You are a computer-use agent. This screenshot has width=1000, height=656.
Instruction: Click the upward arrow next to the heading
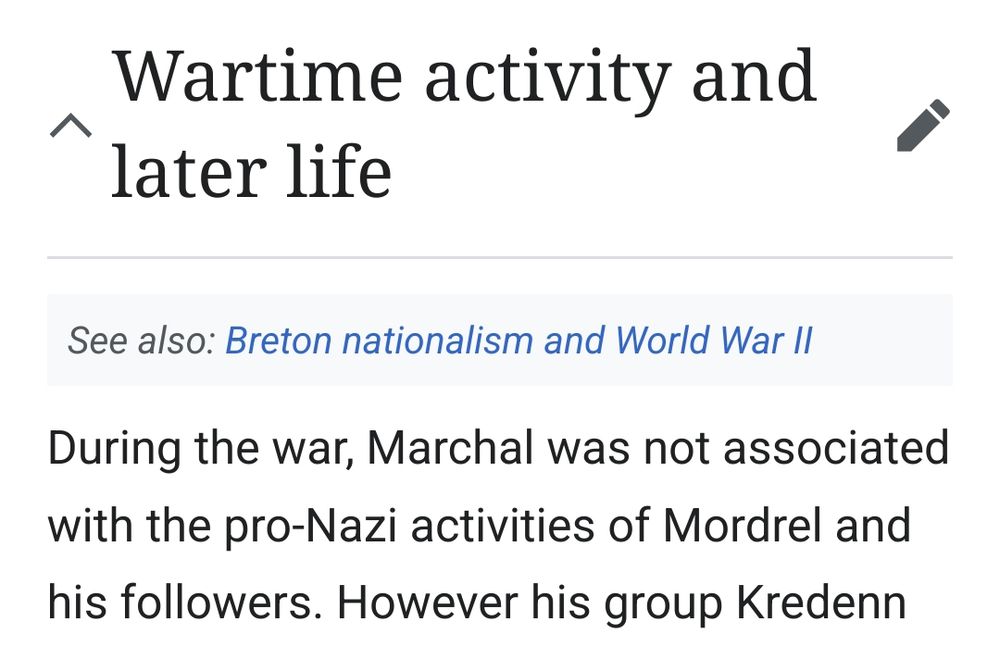coord(70,127)
